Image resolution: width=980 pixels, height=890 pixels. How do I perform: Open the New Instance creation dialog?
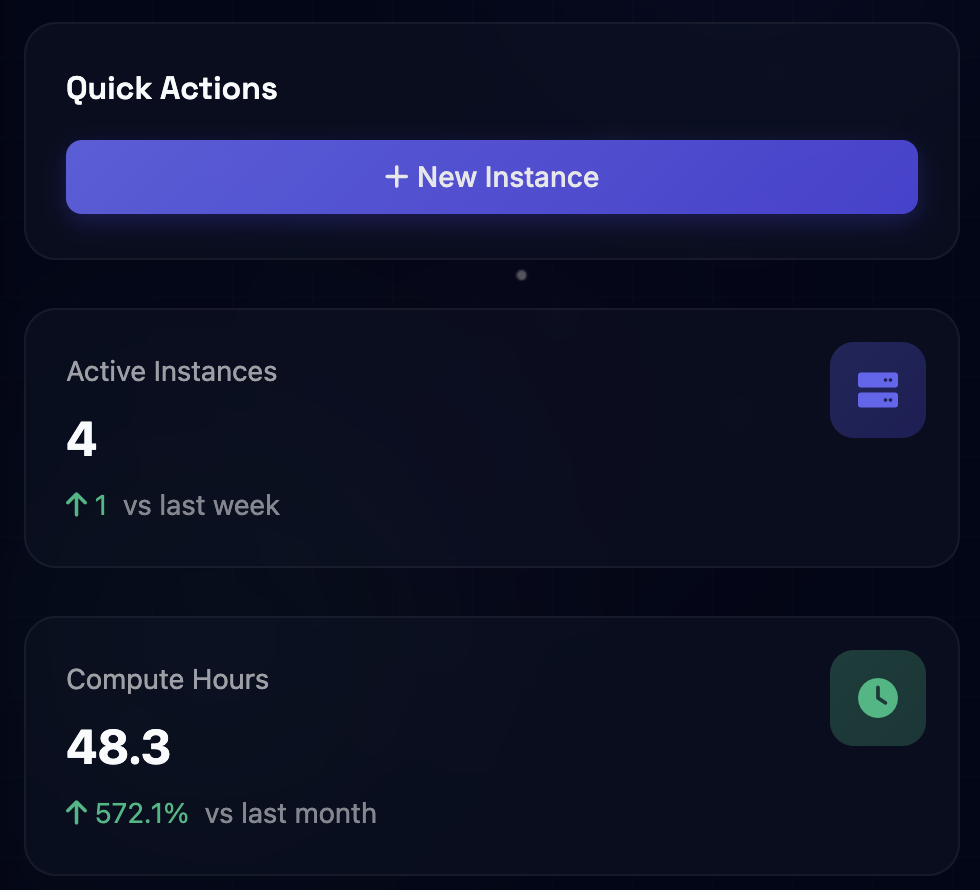[492, 177]
